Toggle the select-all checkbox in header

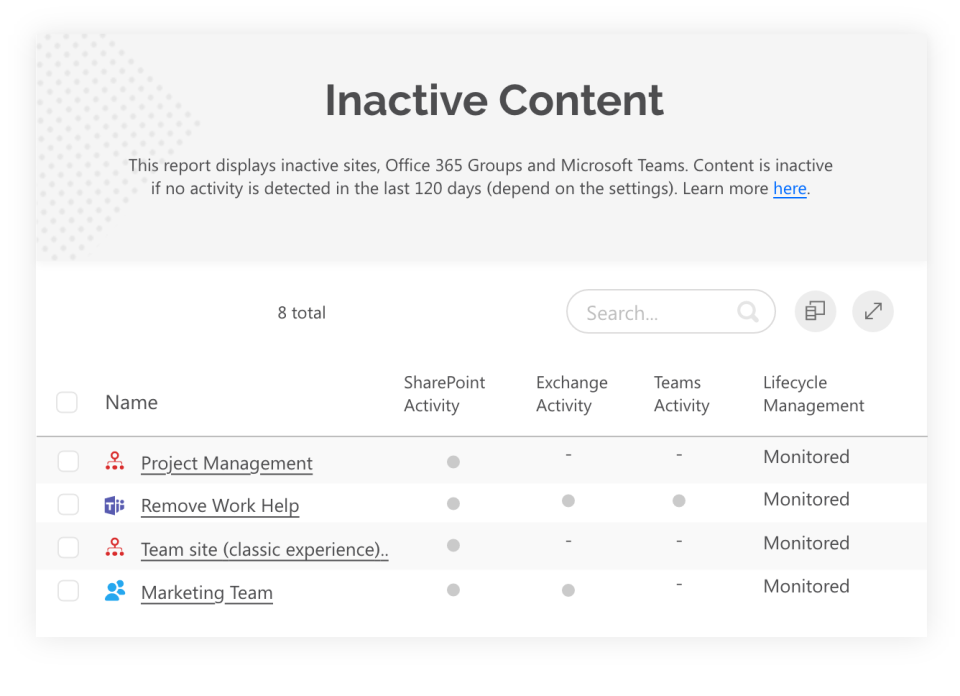[67, 403]
